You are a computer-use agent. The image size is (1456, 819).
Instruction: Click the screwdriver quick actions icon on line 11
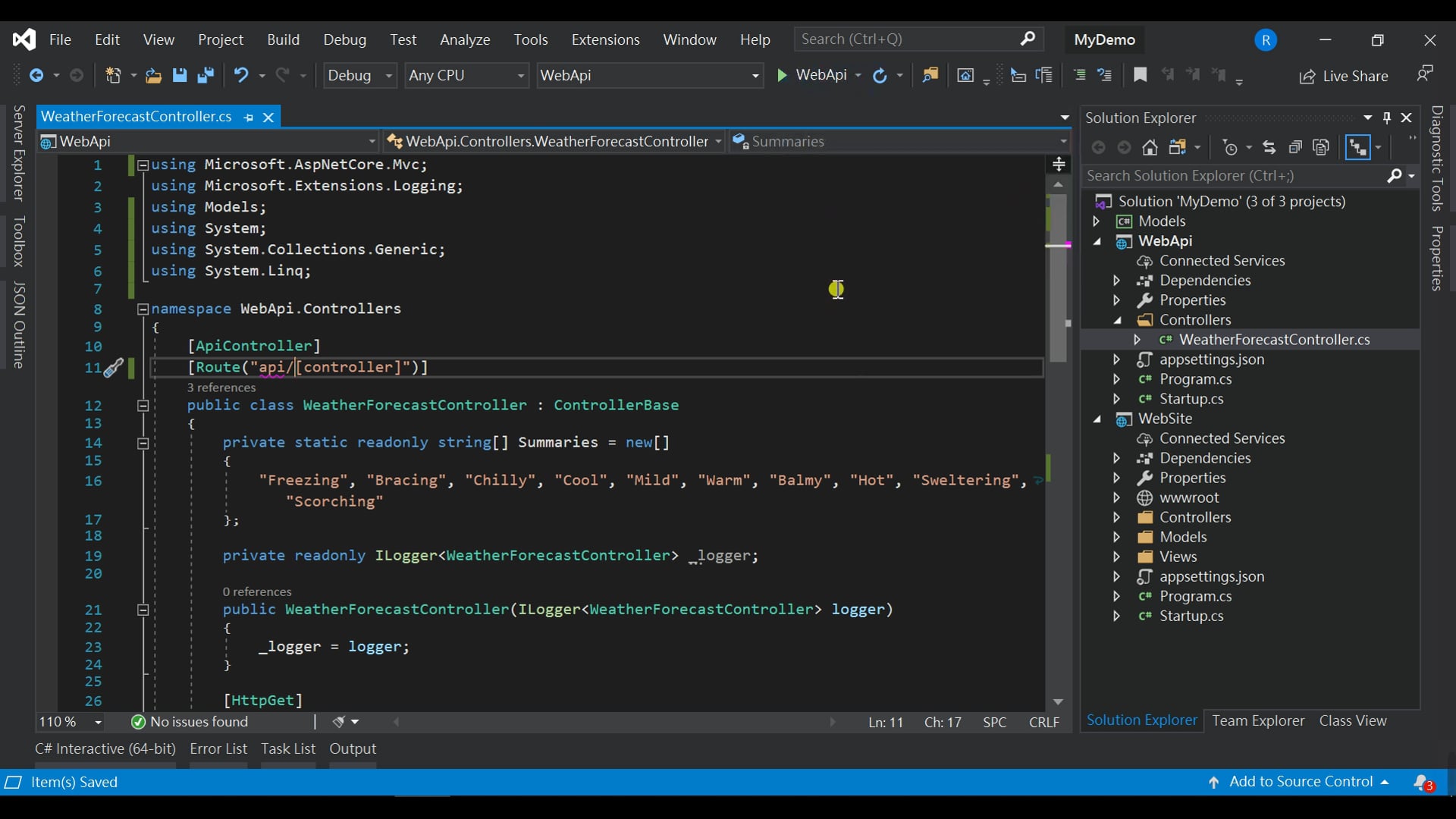113,368
